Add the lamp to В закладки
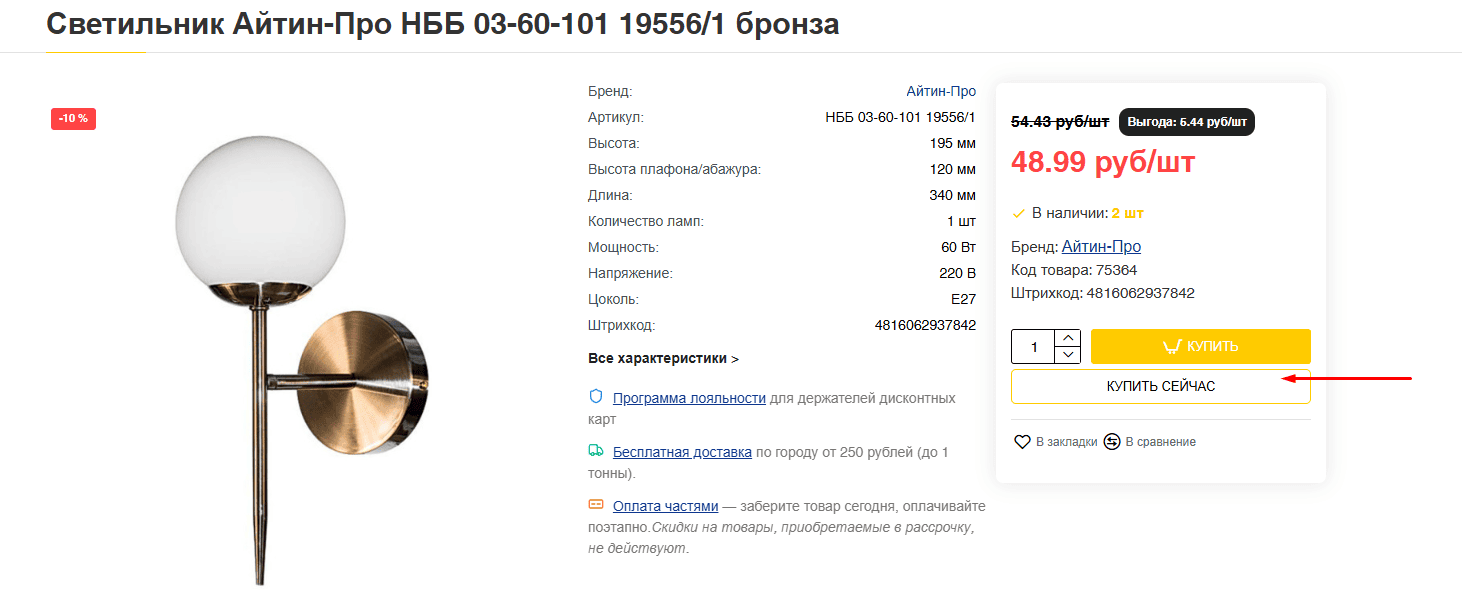 point(1053,441)
